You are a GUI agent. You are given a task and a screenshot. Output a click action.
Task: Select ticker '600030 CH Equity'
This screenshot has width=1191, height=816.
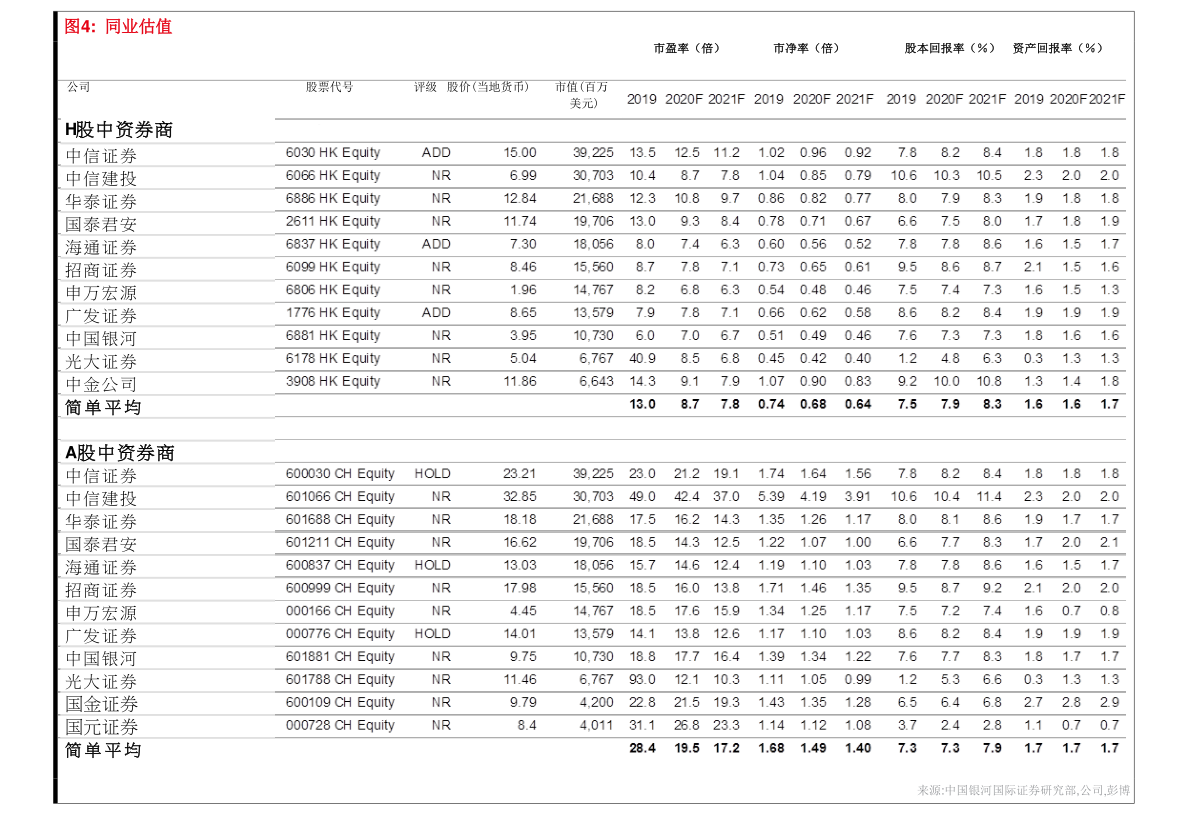[x=340, y=473]
